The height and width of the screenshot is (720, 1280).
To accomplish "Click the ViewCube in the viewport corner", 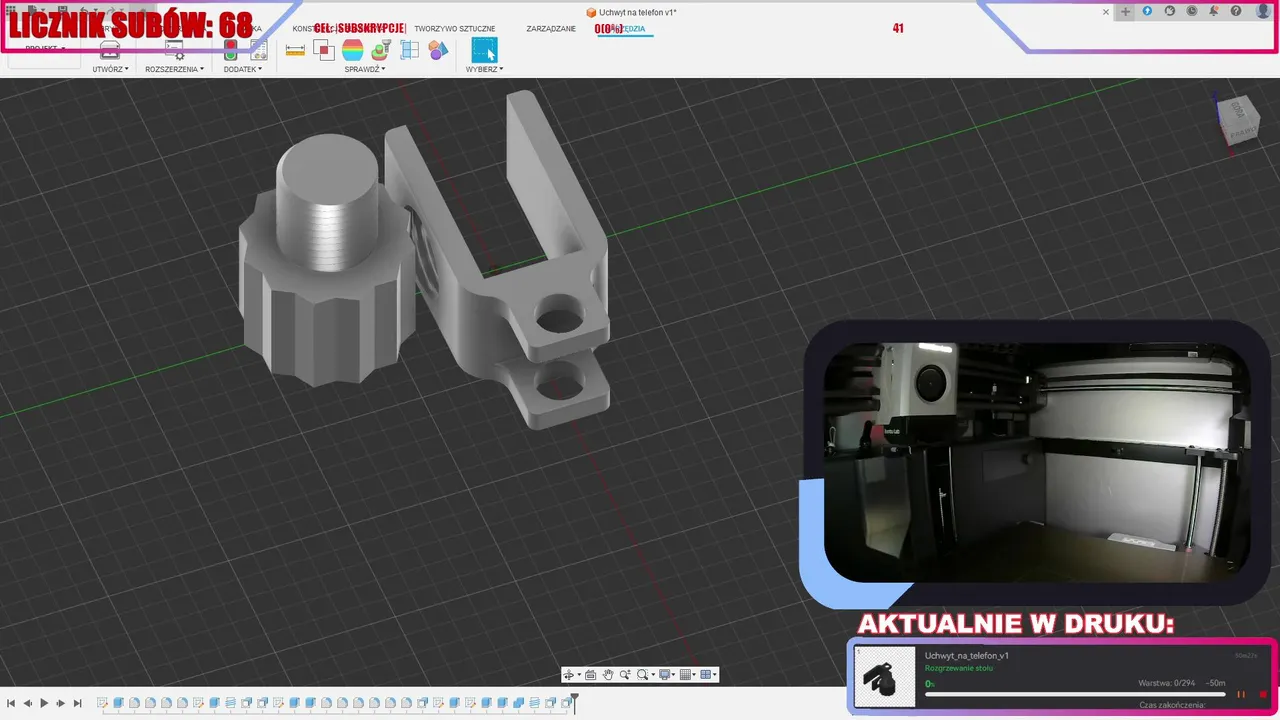I will point(1237,122).
